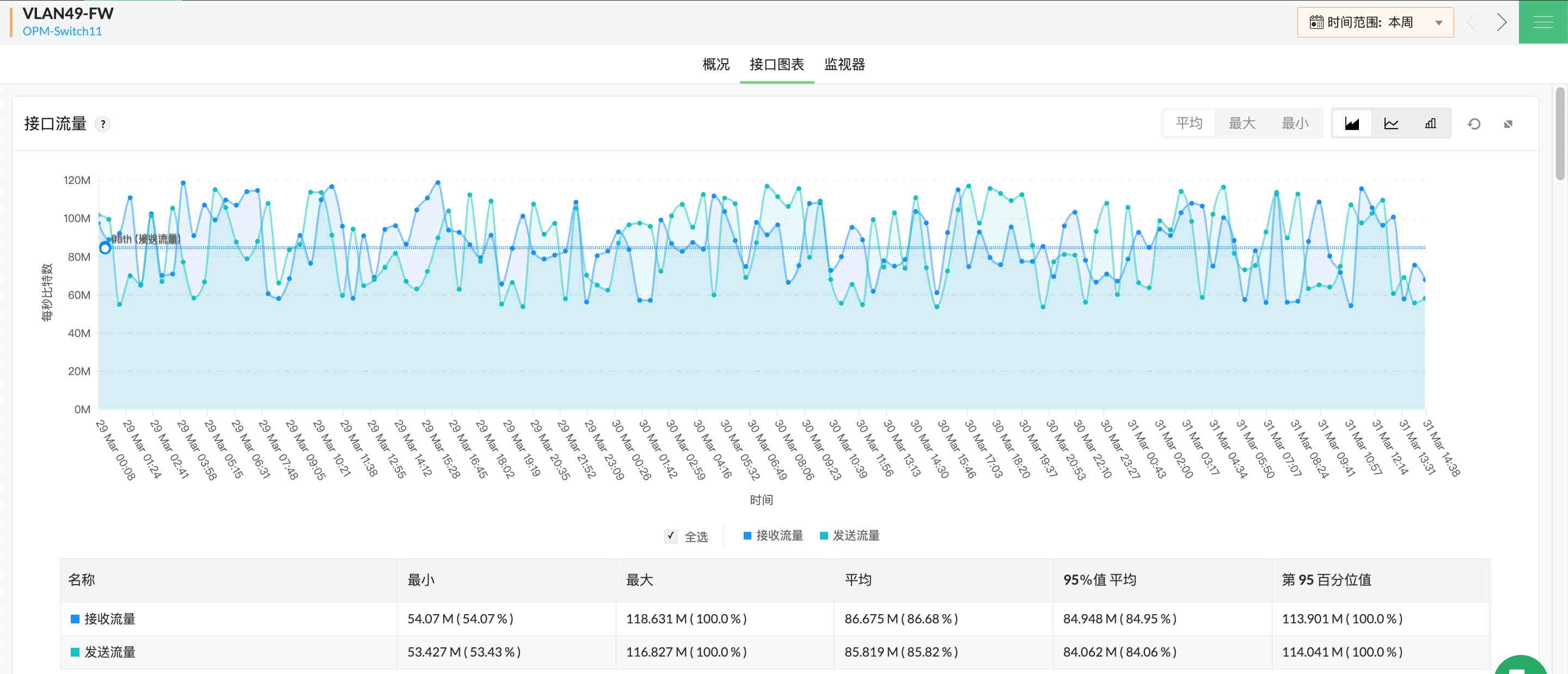The image size is (1568, 674).
Task: Go to the previous time period
Action: [x=1472, y=22]
